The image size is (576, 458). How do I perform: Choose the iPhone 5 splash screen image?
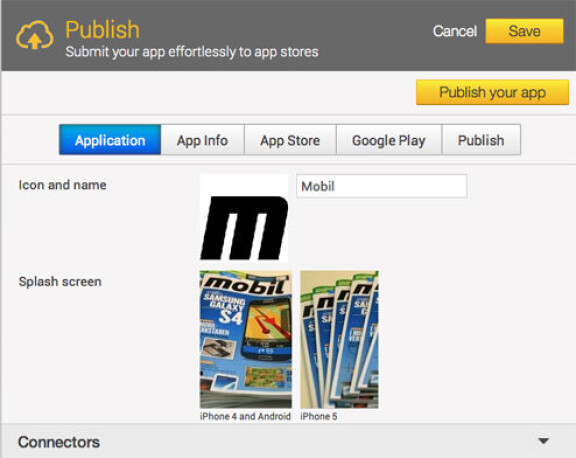pos(339,339)
